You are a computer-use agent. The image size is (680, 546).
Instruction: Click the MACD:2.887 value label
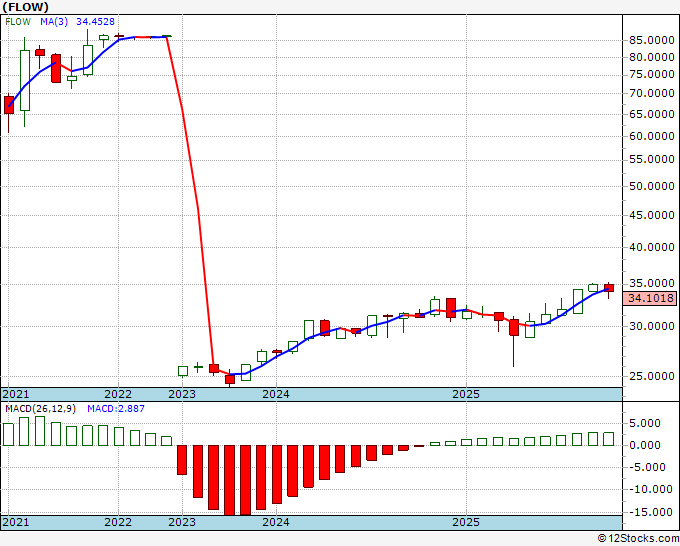pos(116,409)
